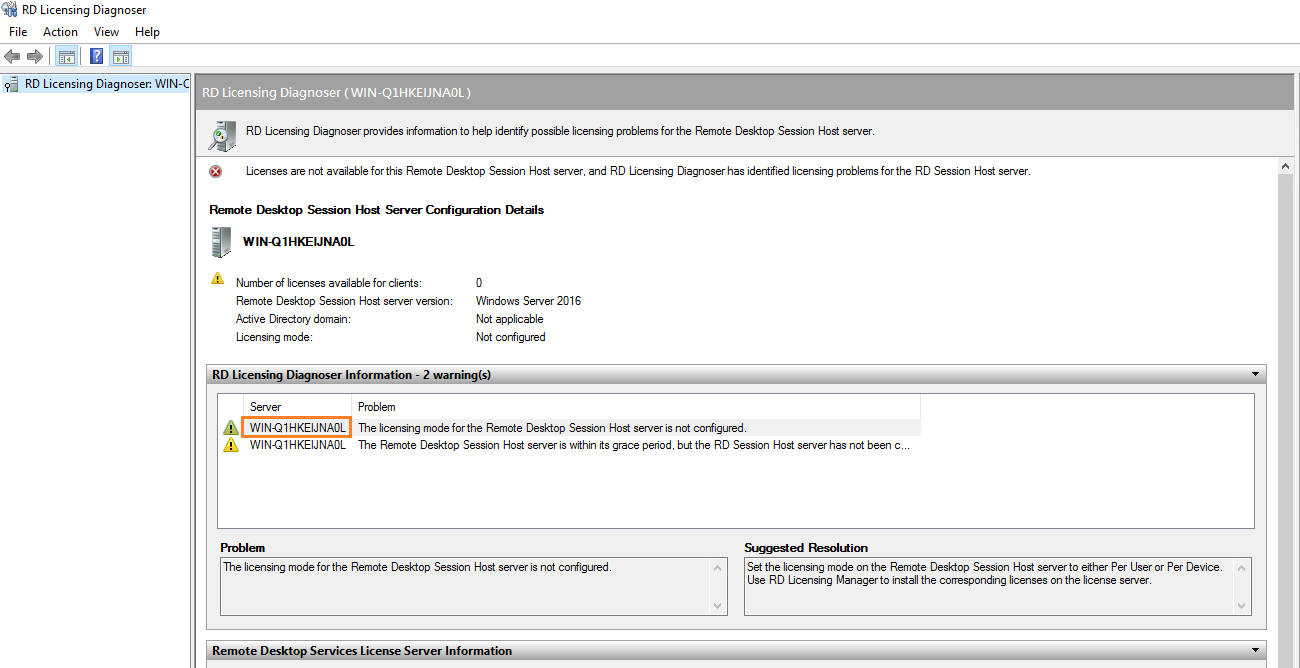Select the grace period problem row text
The height and width of the screenshot is (668, 1300).
(634, 445)
